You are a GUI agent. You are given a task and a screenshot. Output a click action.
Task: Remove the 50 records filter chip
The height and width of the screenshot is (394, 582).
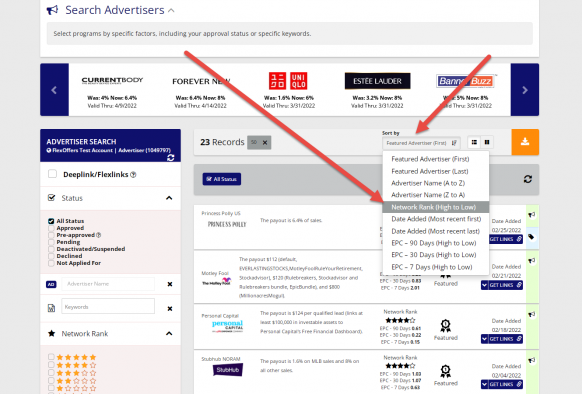click(265, 143)
